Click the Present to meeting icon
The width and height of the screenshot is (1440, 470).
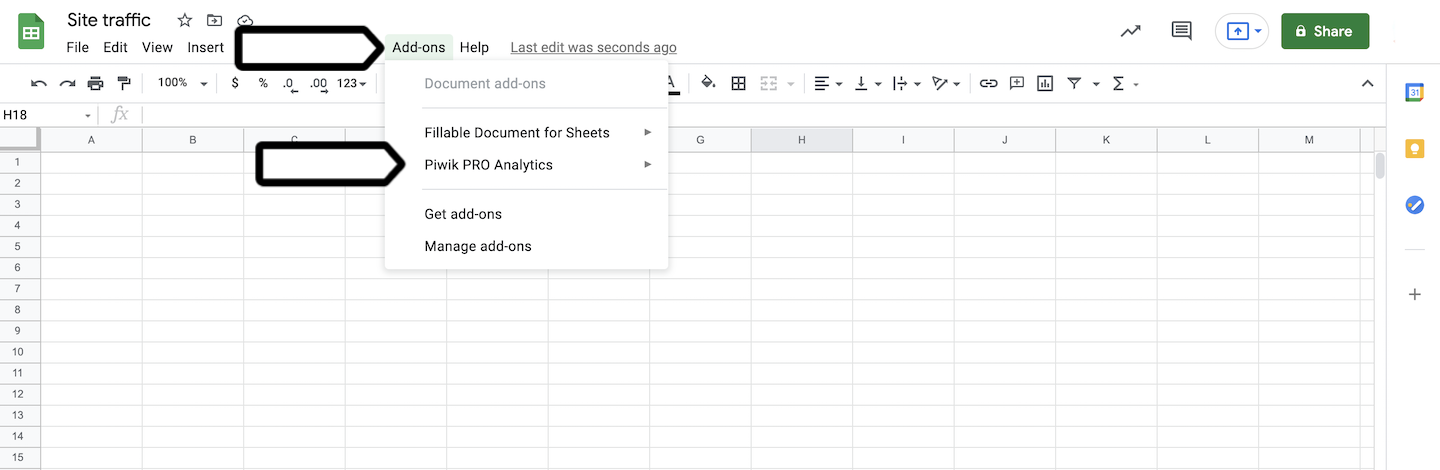1237,31
